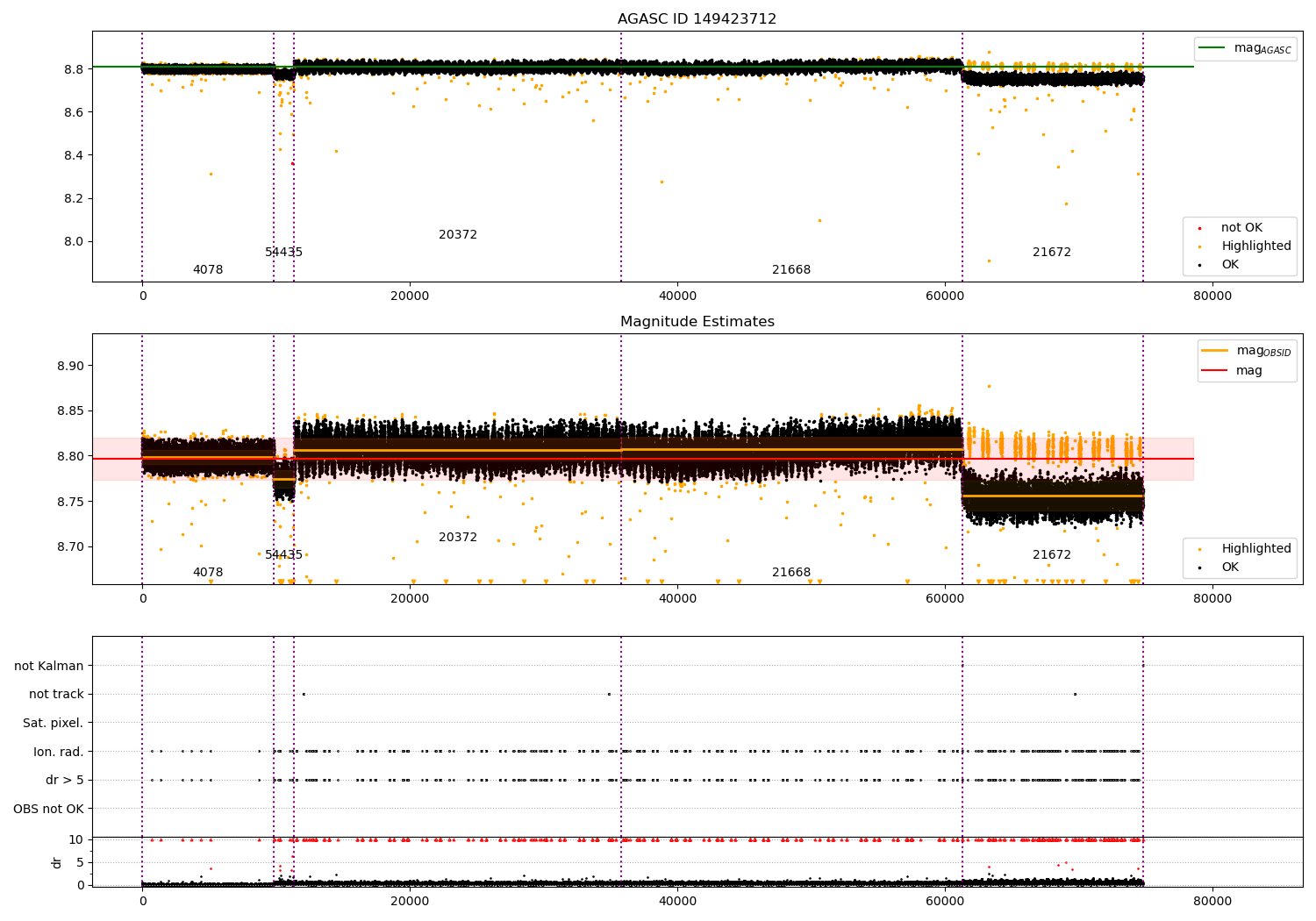The width and height of the screenshot is (1316, 921).
Task: Select the red 'mag' legend entry
Action: coord(1232,371)
